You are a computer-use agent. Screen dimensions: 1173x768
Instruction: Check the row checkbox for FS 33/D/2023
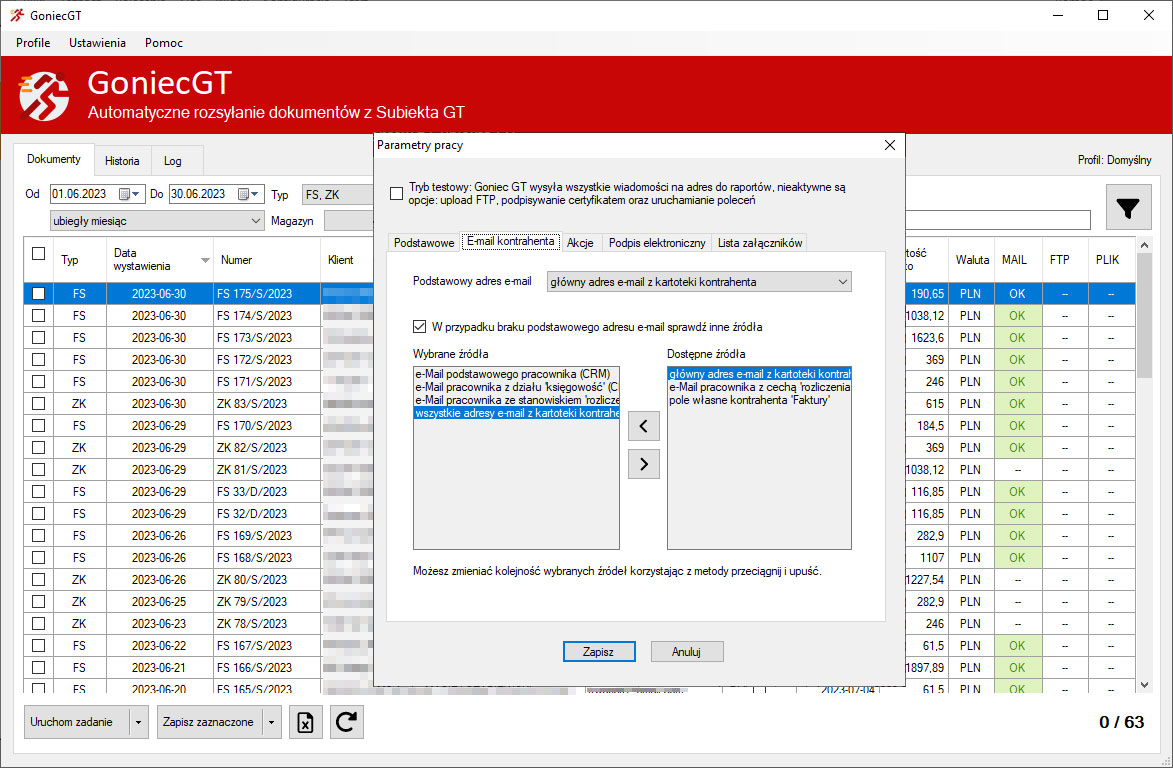point(39,491)
